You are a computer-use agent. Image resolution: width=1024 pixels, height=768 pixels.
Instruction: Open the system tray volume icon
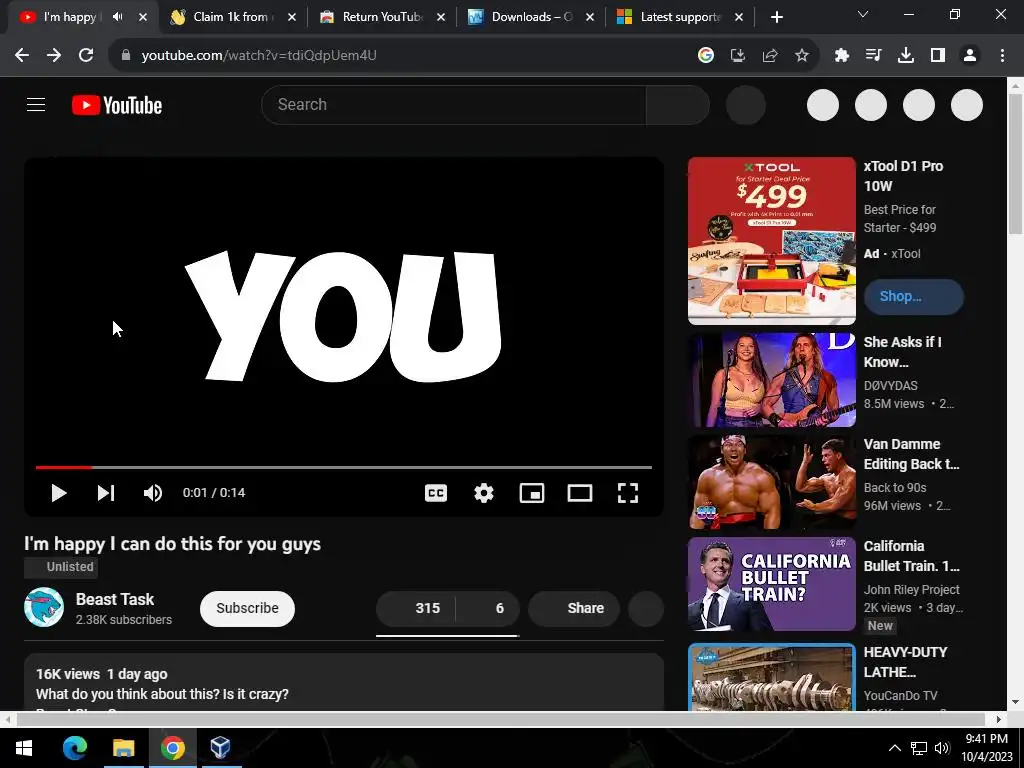[x=942, y=748]
